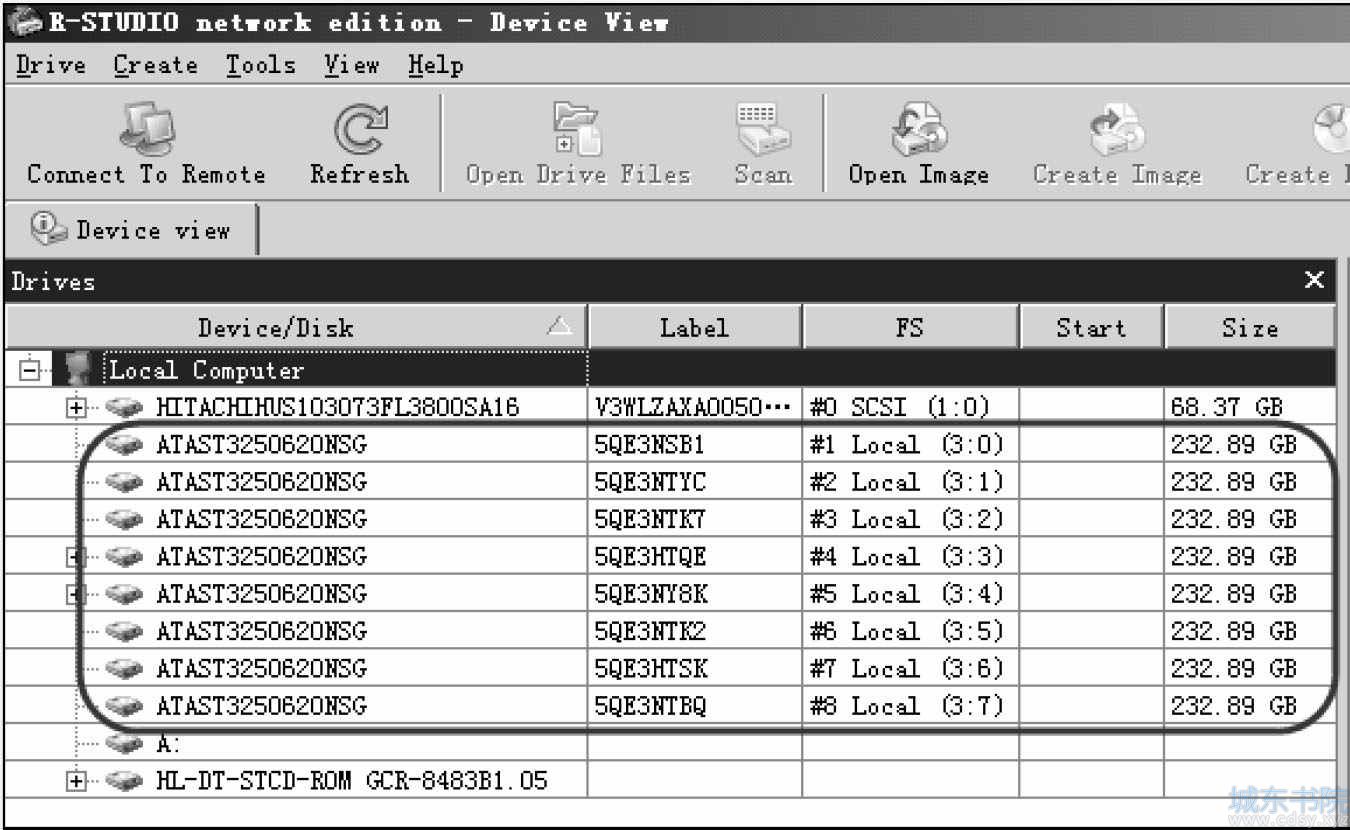Select the Local Computer tree row
1350x830 pixels.
pos(670,370)
